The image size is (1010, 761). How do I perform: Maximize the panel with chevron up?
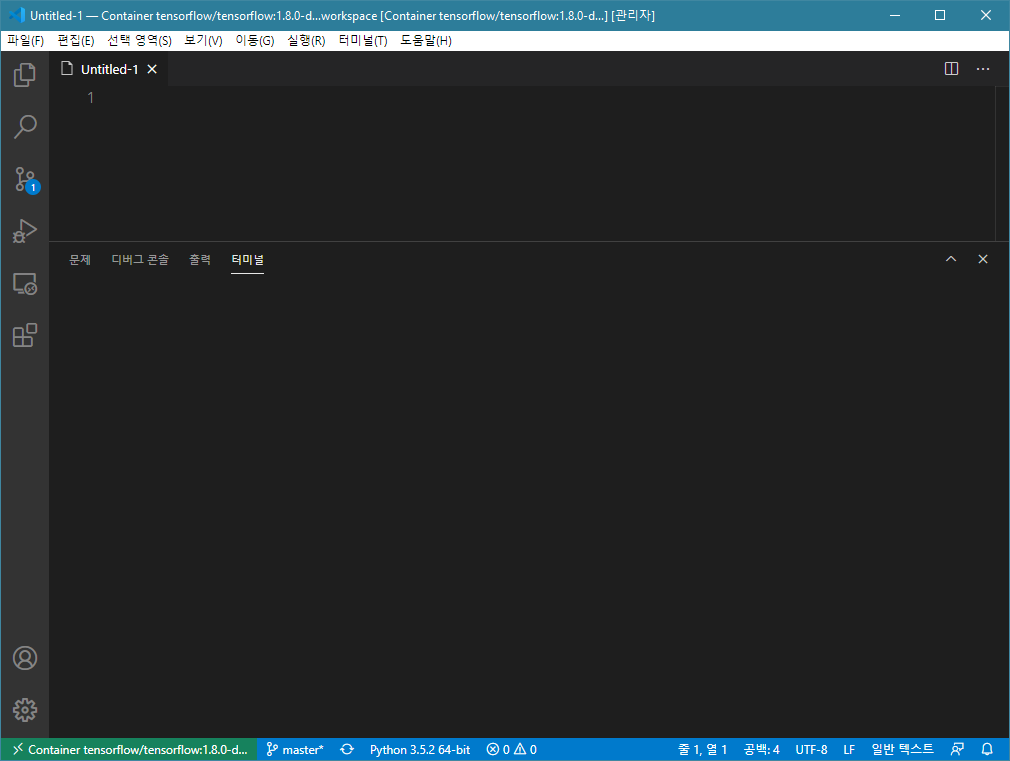point(951,259)
